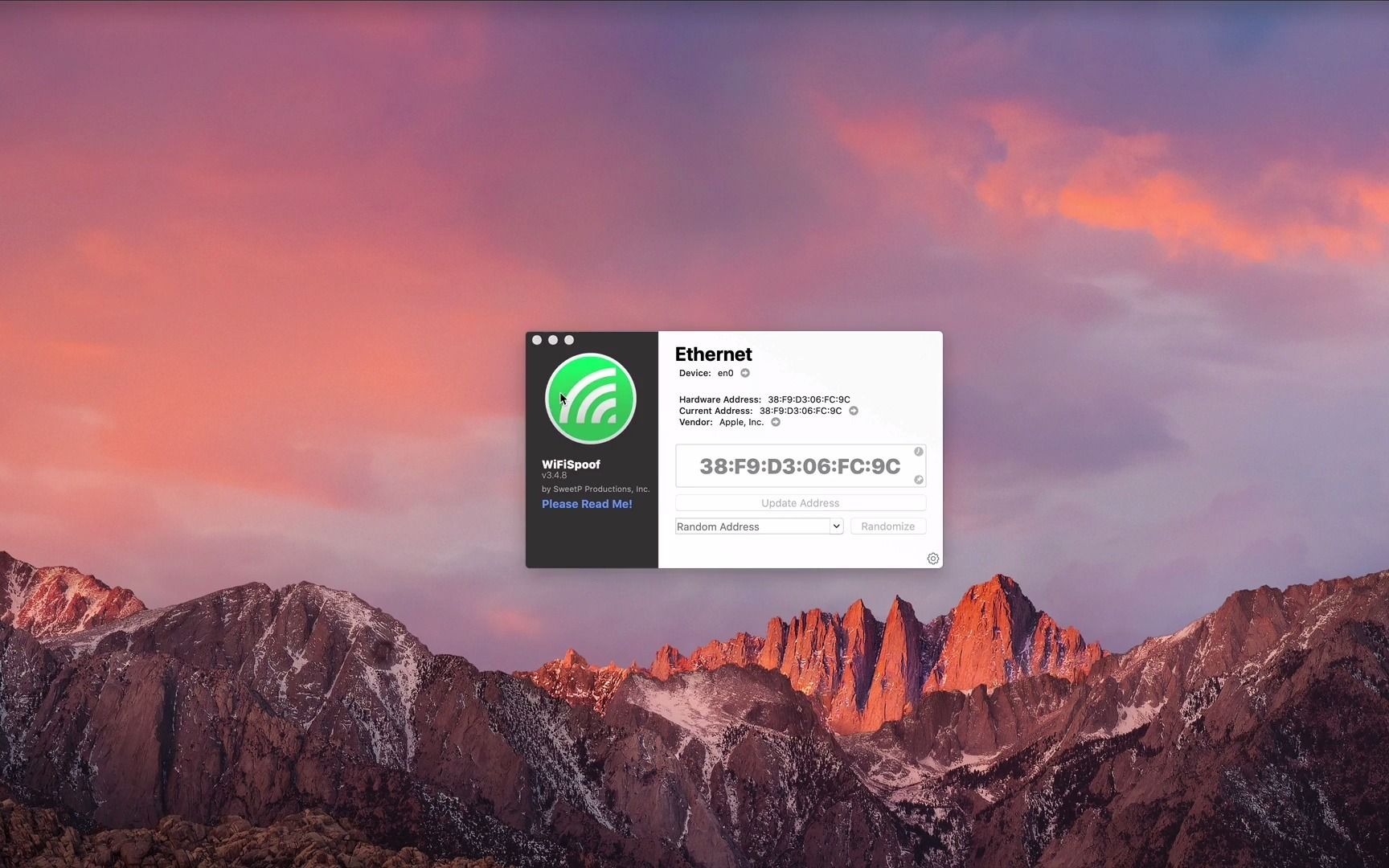Click the Update Address button

point(801,503)
